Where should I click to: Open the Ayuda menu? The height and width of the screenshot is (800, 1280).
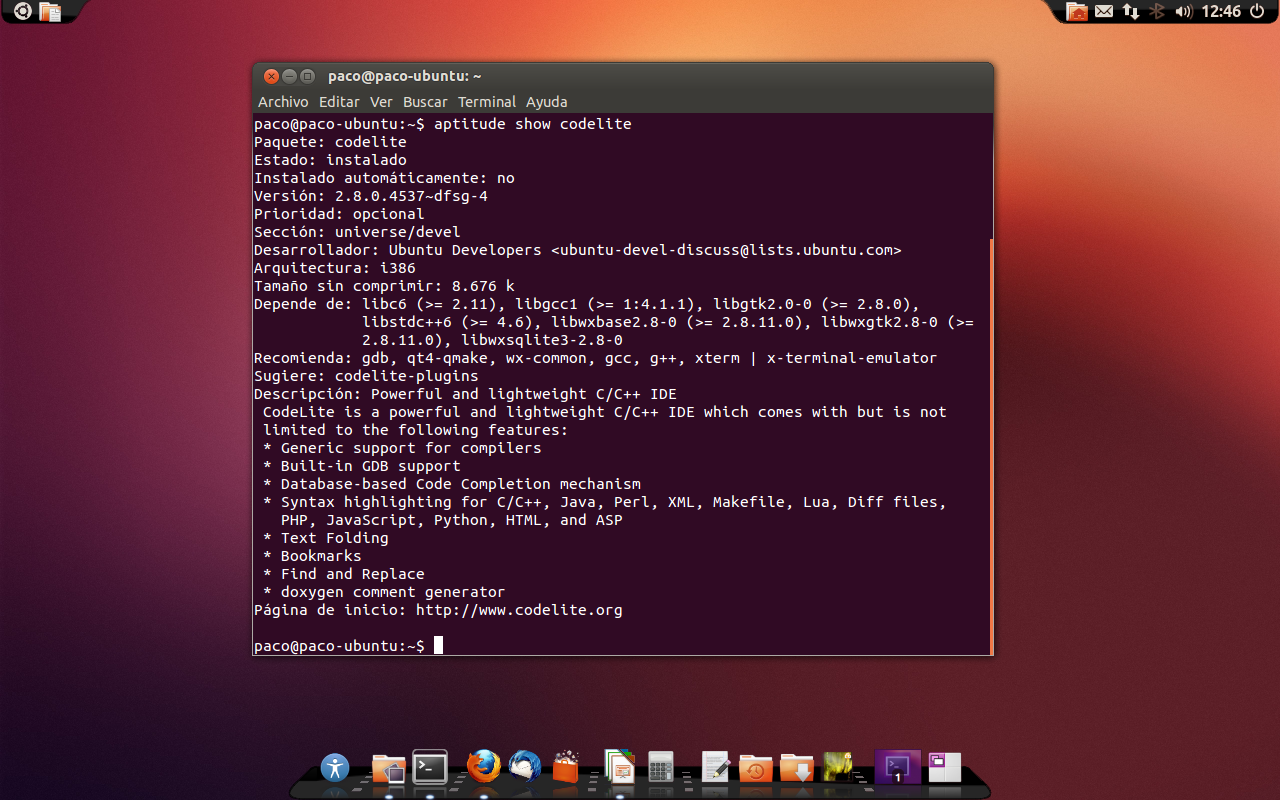tap(547, 102)
